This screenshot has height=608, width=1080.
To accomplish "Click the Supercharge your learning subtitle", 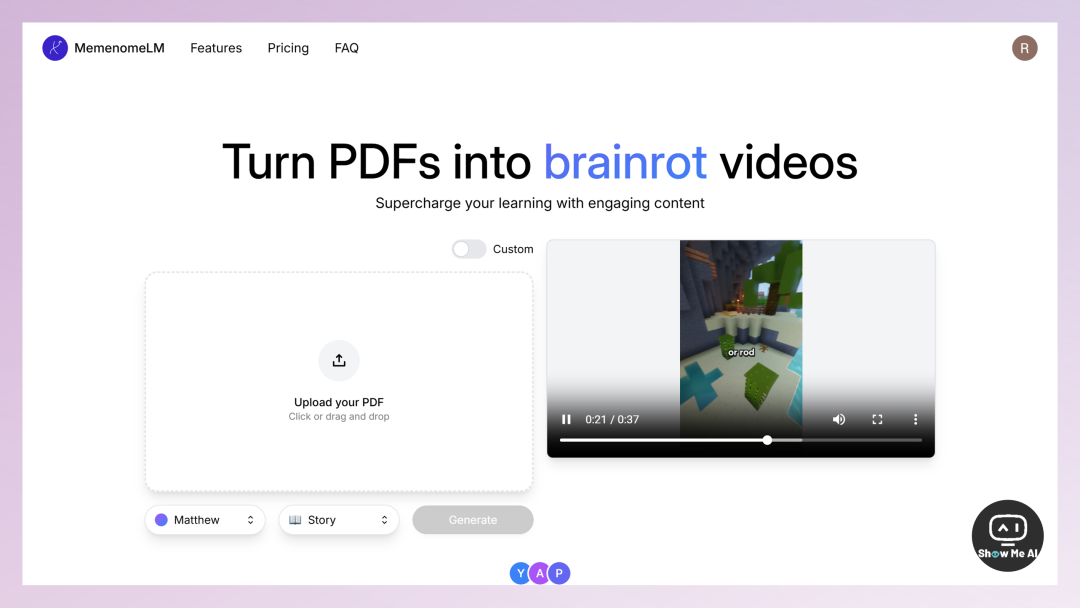I will 540,203.
